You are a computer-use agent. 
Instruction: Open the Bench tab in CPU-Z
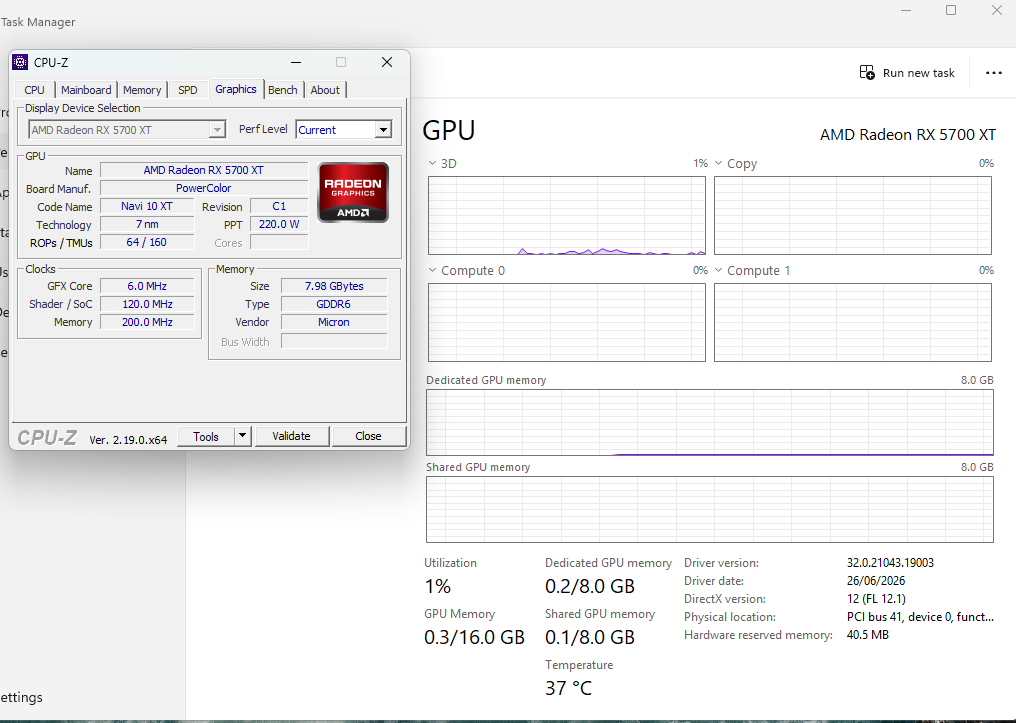283,90
